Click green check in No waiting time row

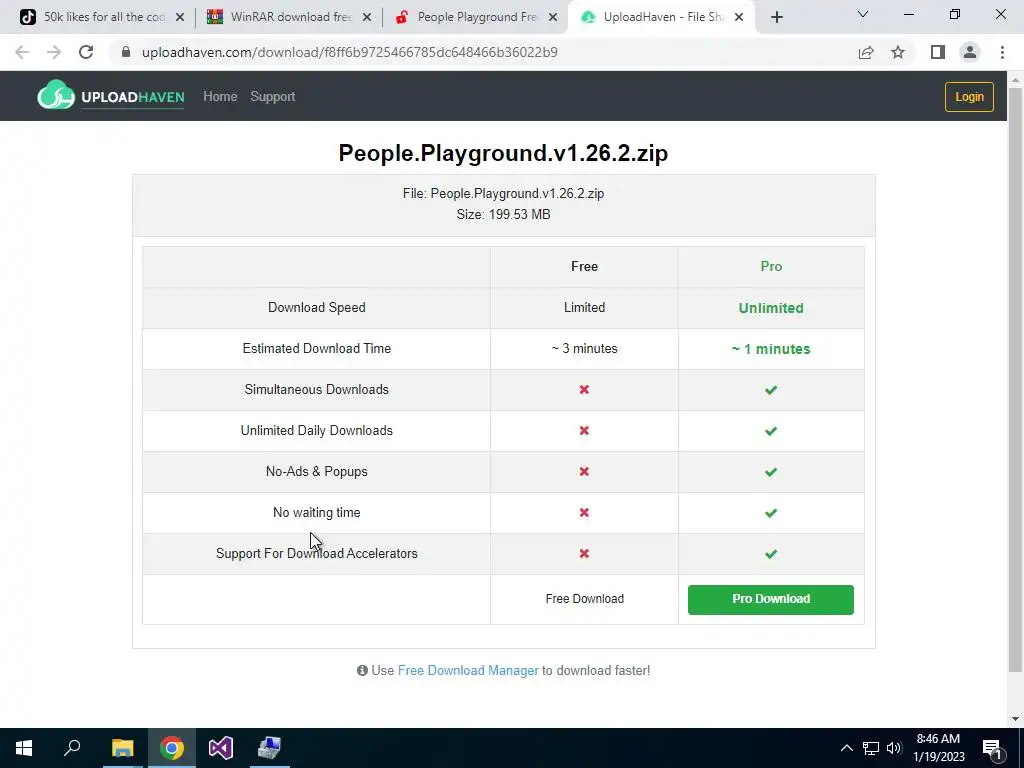point(771,513)
